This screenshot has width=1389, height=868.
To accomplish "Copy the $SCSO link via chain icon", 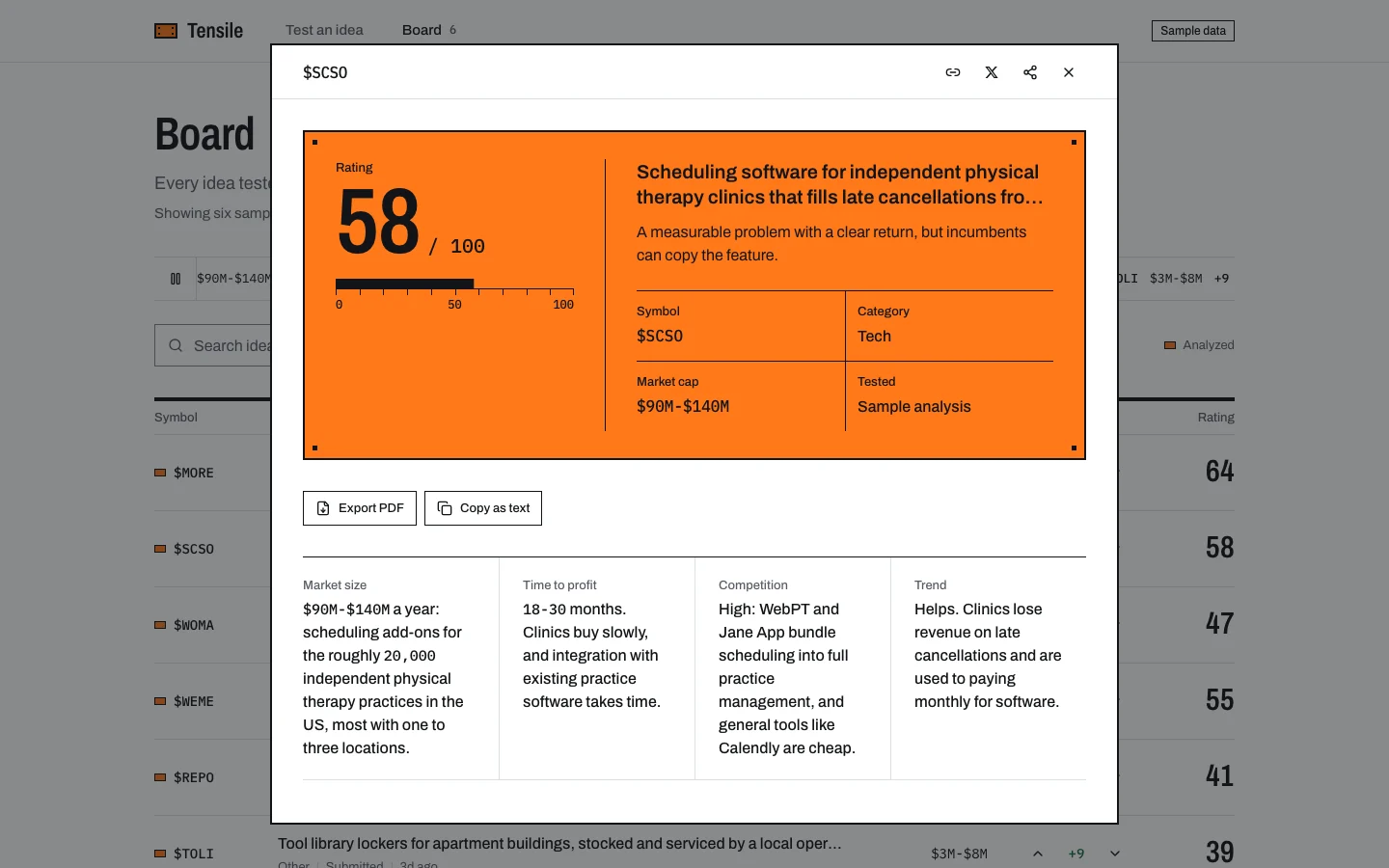I will click(x=953, y=72).
